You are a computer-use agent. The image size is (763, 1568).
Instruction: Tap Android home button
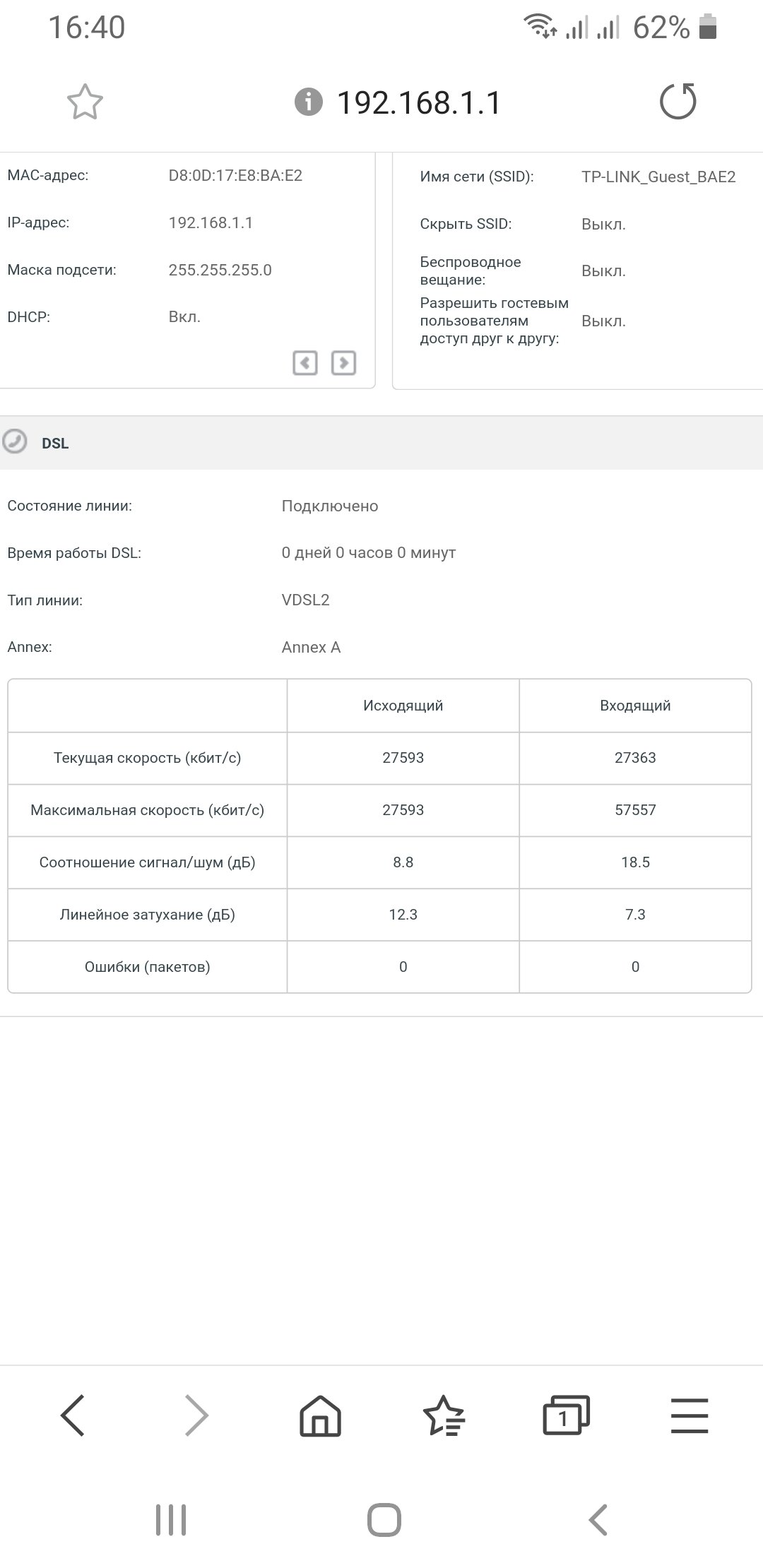[384, 1520]
